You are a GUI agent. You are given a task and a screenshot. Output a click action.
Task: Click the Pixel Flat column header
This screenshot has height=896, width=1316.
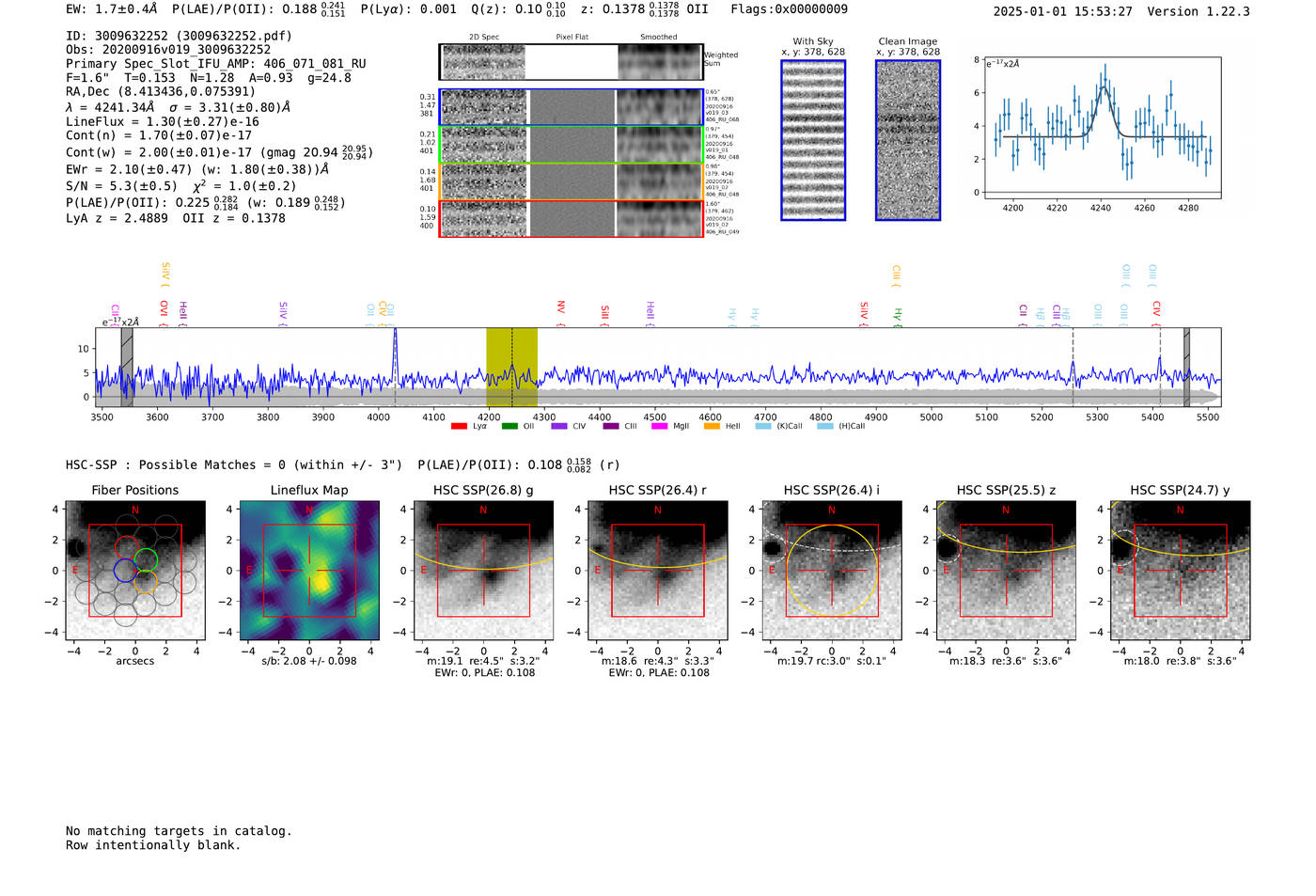tap(572, 38)
